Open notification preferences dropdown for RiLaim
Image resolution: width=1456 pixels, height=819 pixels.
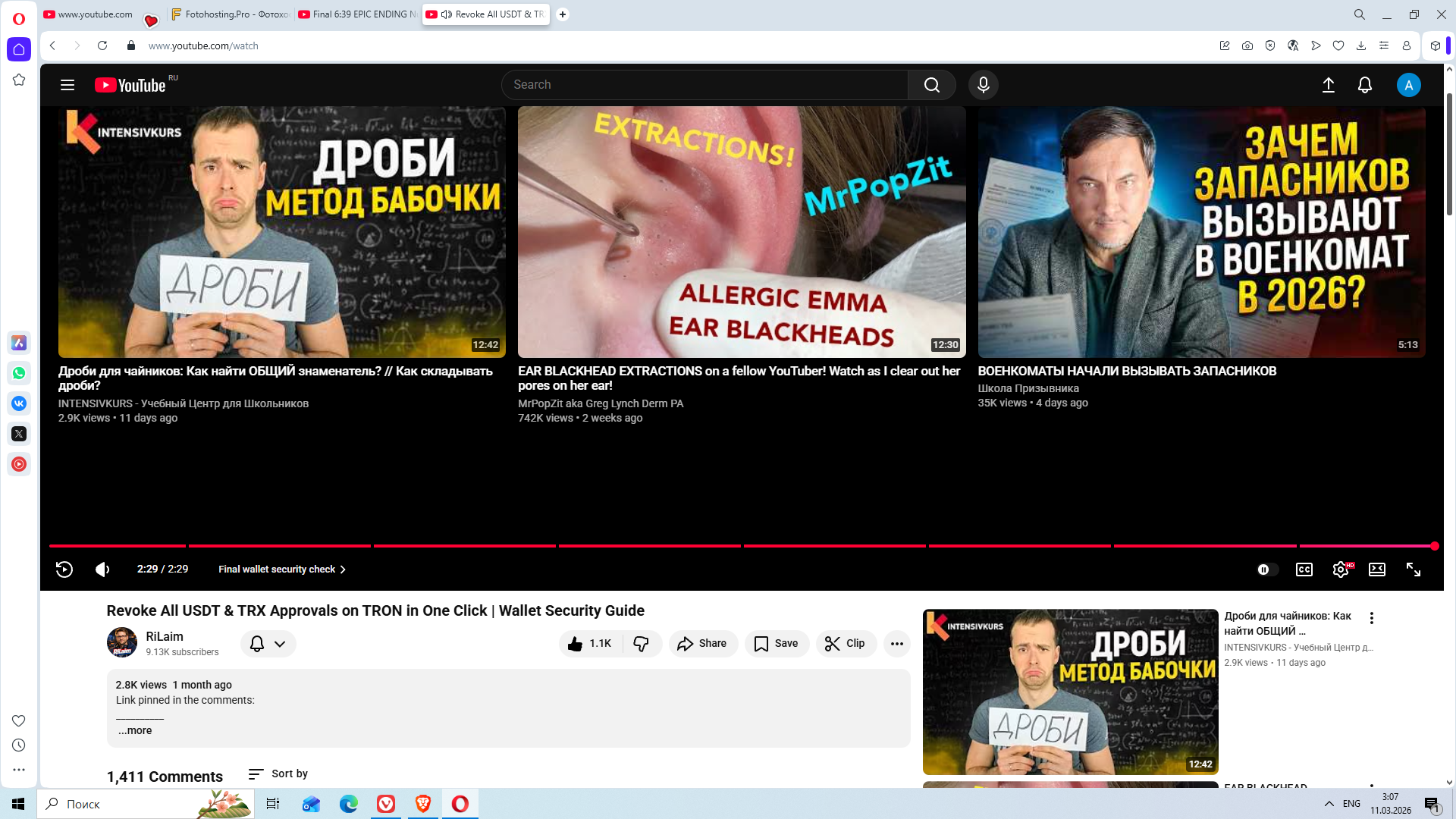tap(268, 644)
